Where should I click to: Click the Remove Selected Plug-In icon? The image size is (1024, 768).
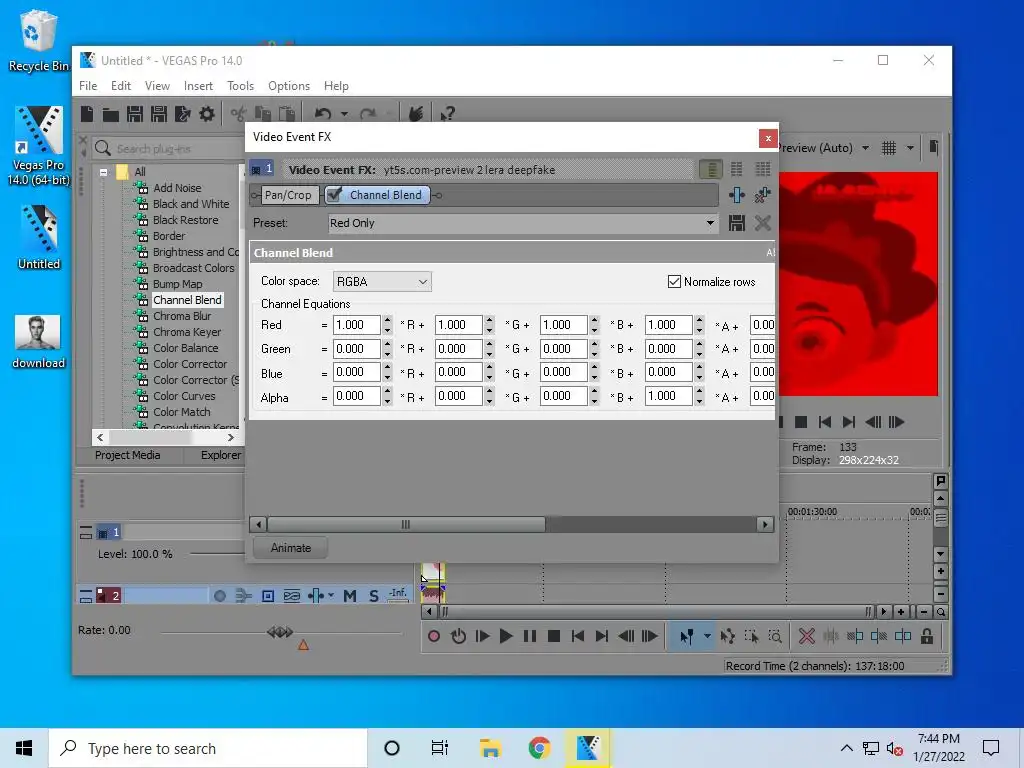pyautogui.click(x=762, y=195)
